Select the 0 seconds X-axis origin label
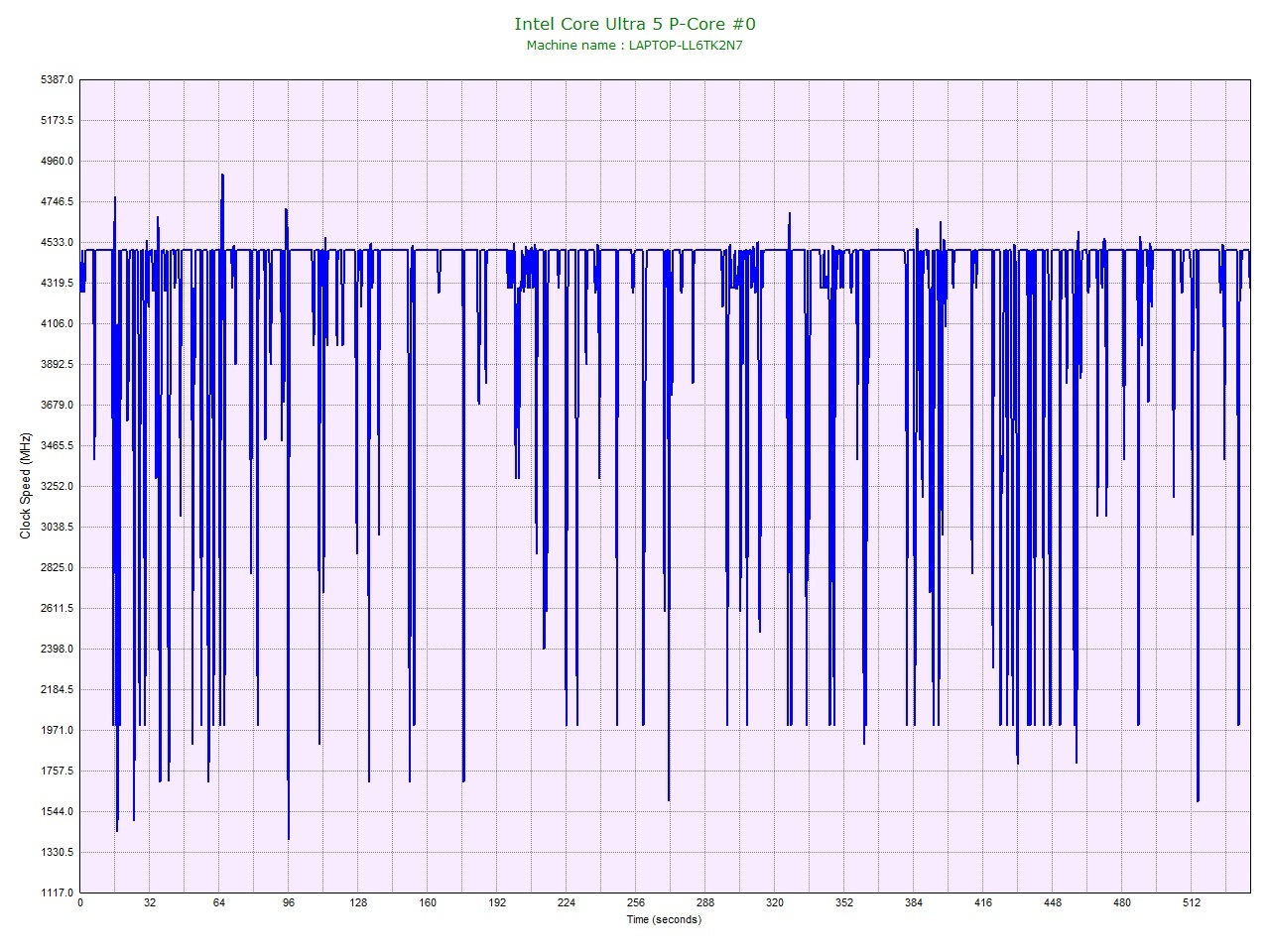Image resolution: width=1270 pixels, height=952 pixels. coord(80,903)
